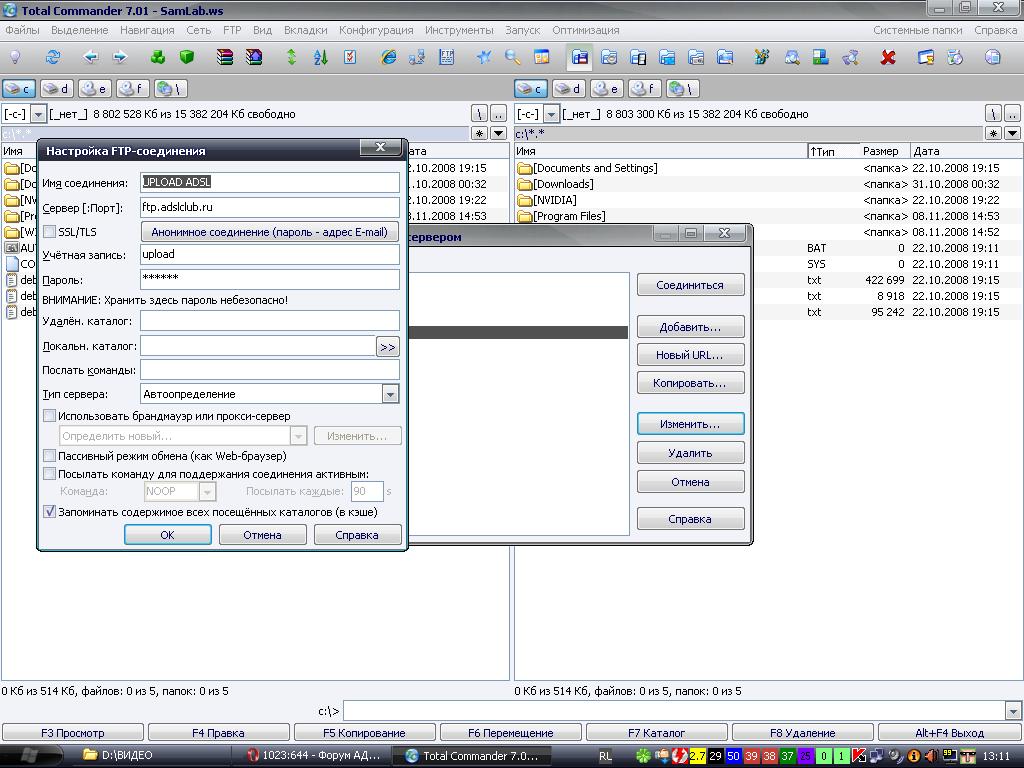This screenshot has height=768, width=1024.
Task: Click the Соединиться button
Action: pos(690,285)
